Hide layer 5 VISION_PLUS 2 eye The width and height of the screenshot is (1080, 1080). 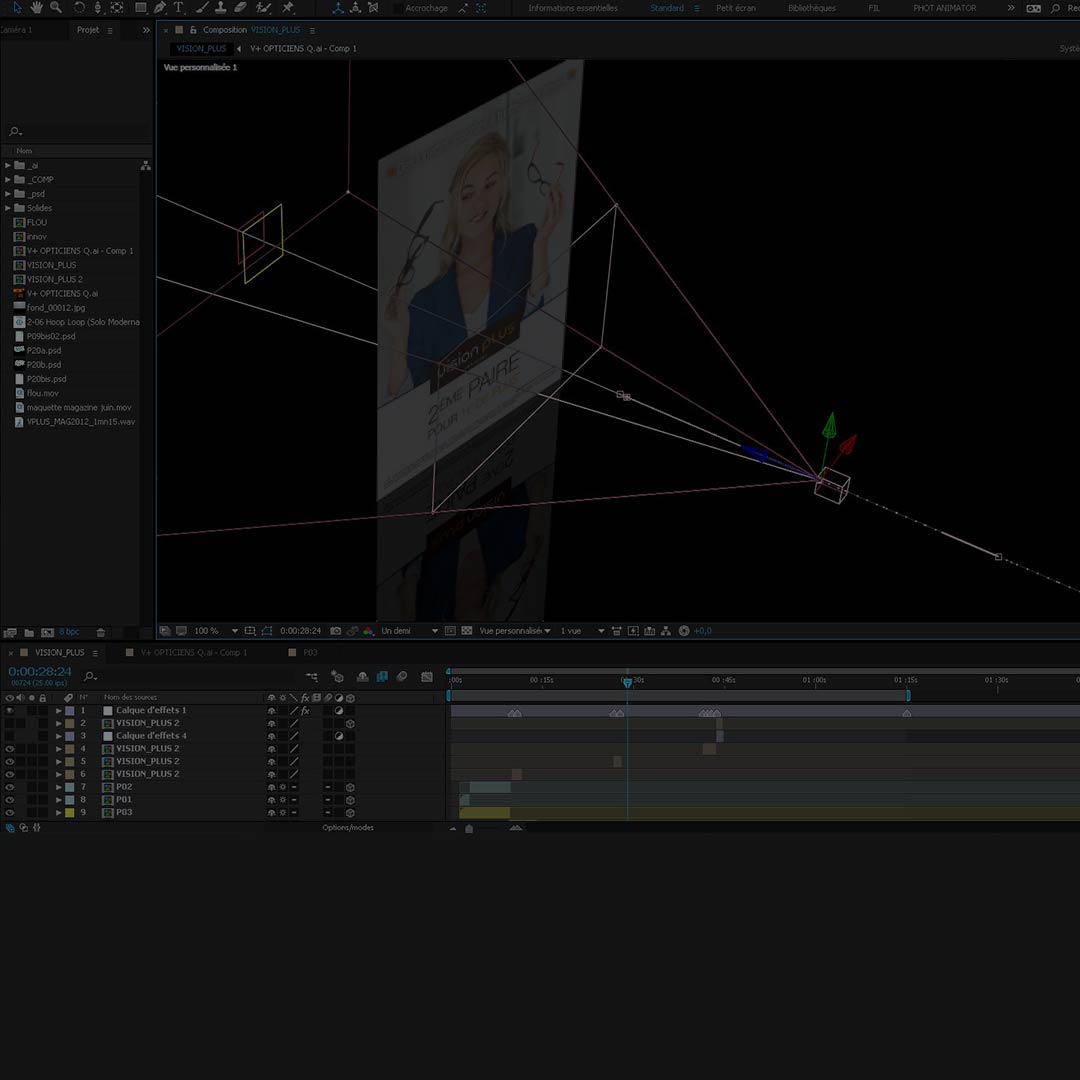tap(10, 761)
